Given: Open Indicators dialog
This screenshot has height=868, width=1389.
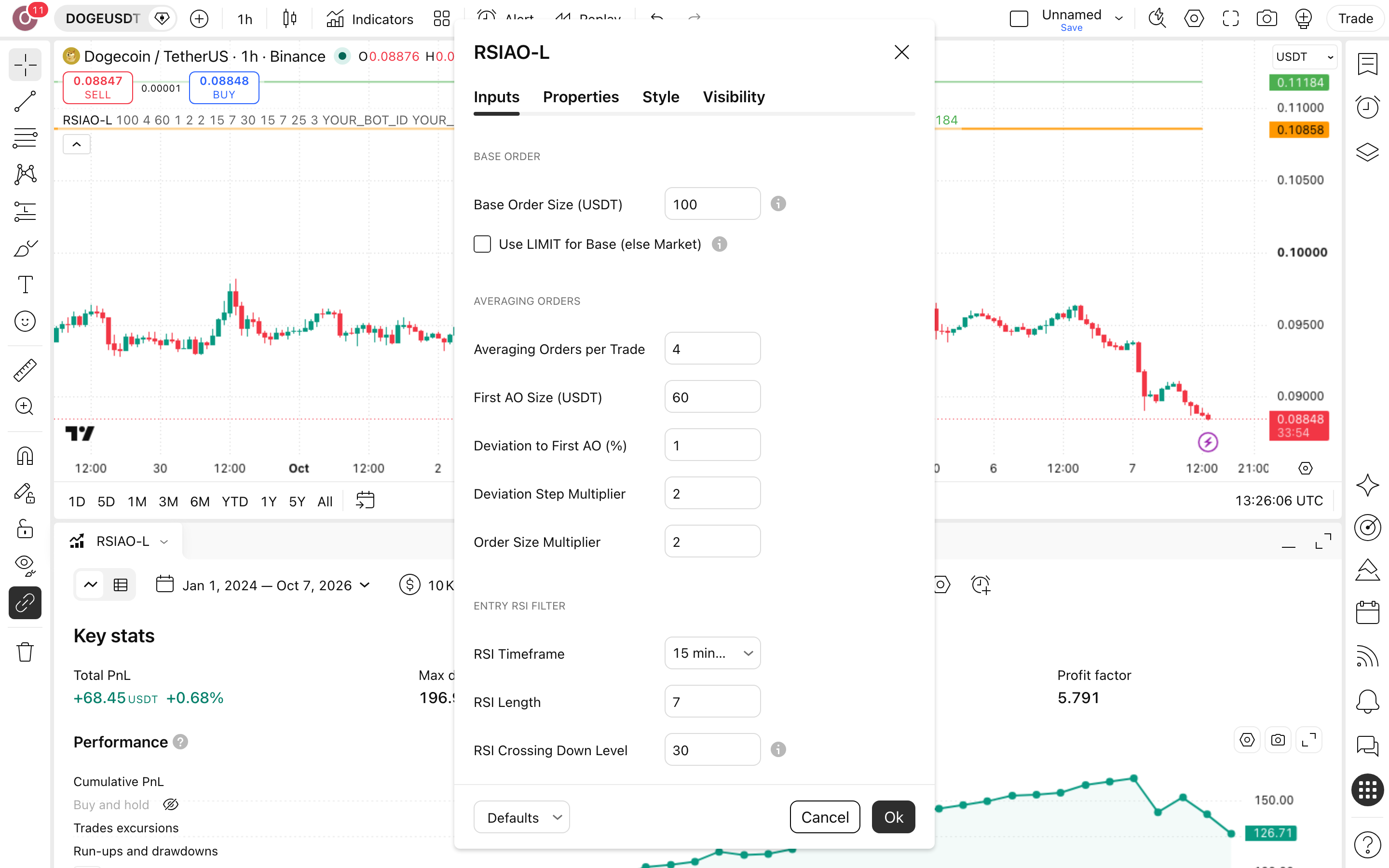Looking at the screenshot, I should [370, 19].
